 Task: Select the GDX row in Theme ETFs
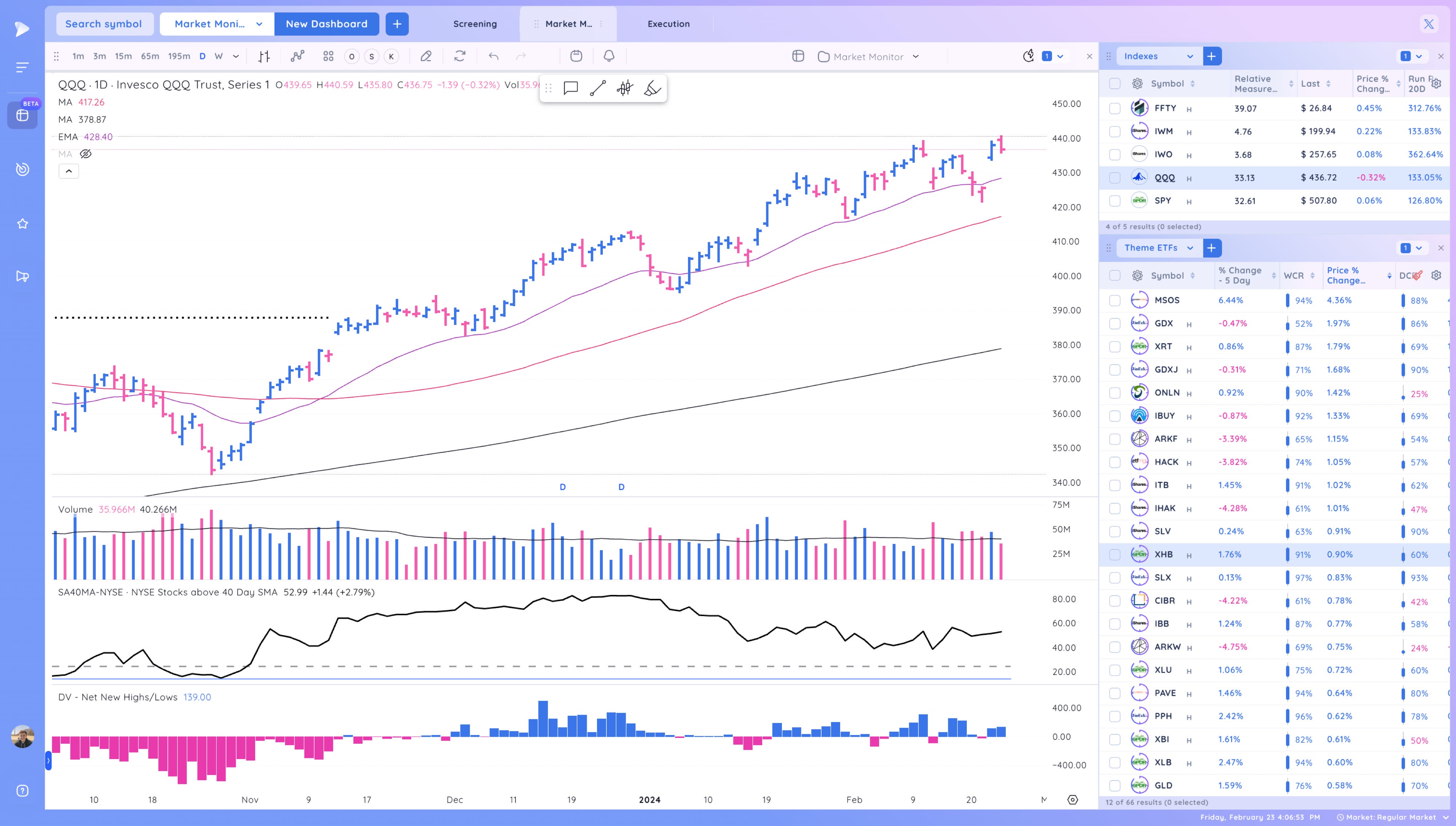[1274, 323]
